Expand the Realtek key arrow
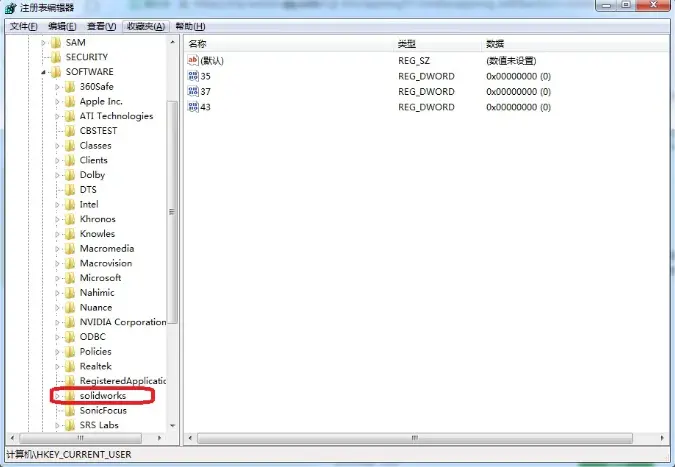 (57, 367)
